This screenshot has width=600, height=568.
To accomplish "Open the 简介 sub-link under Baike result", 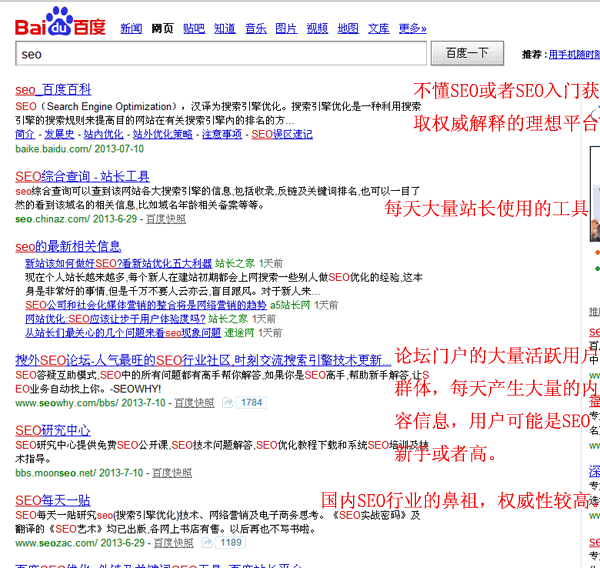I will click(25, 134).
